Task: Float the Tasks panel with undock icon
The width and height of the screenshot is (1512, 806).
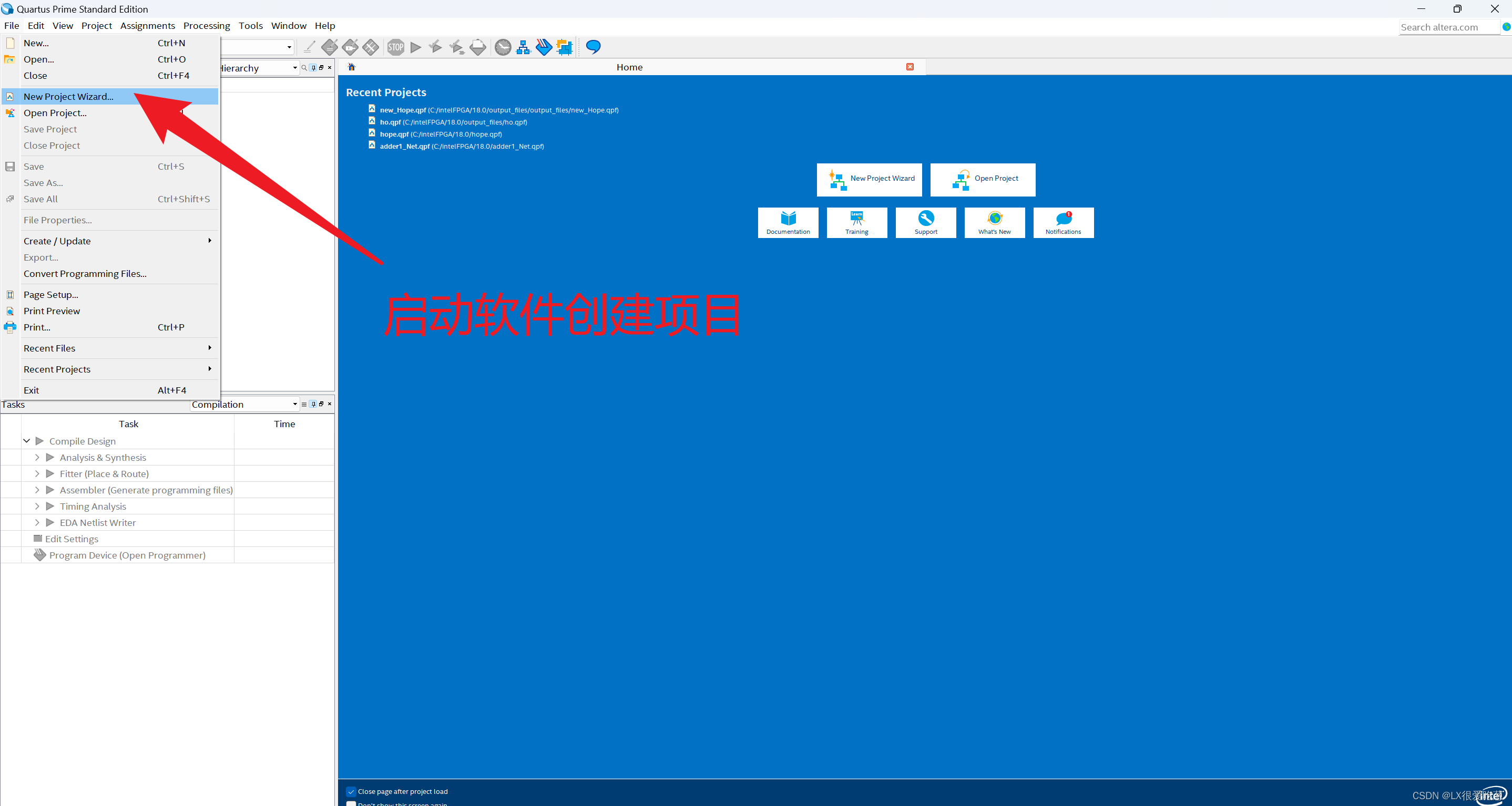Action: [321, 404]
